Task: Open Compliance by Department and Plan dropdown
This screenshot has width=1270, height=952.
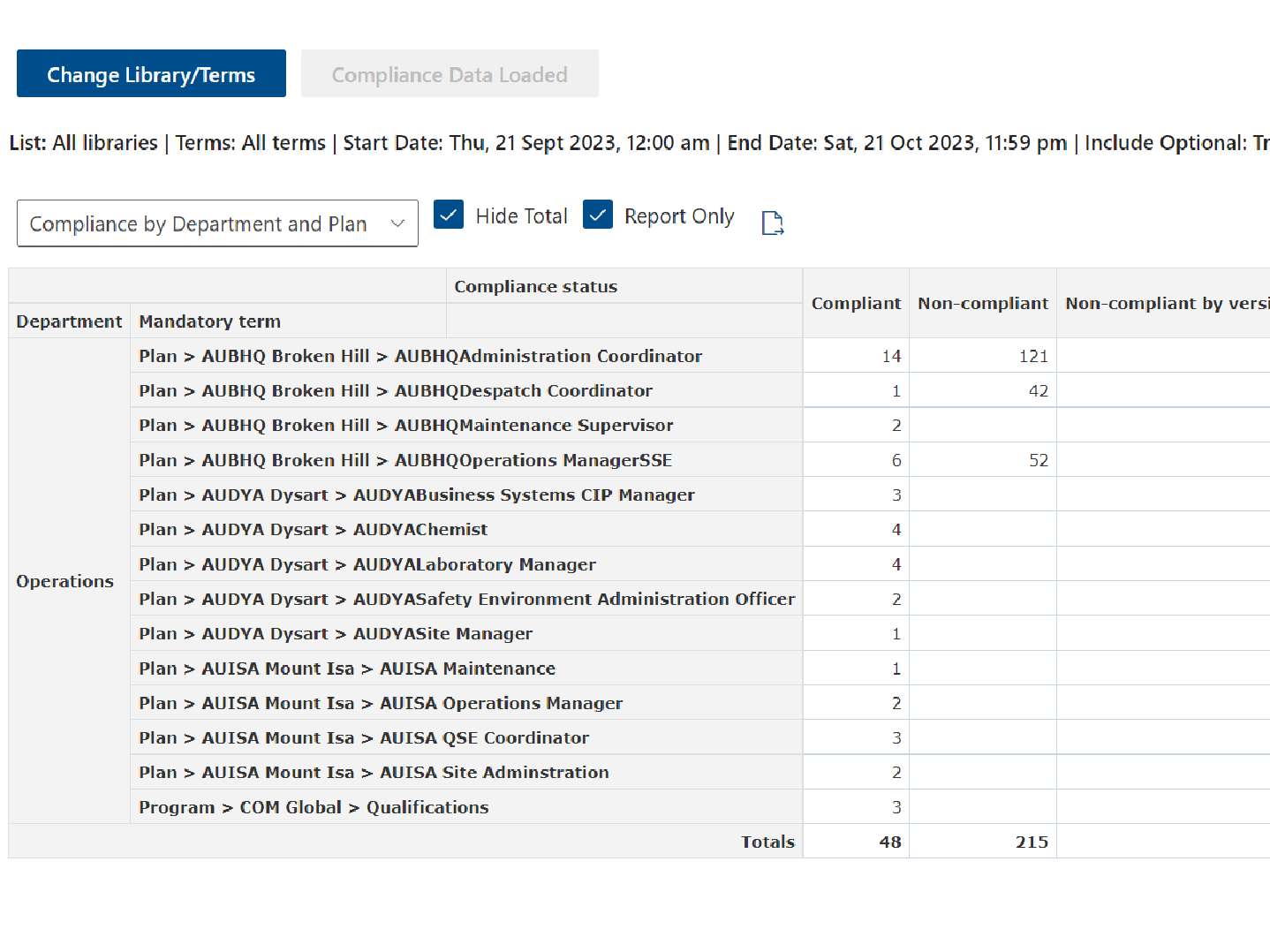Action: coord(217,223)
